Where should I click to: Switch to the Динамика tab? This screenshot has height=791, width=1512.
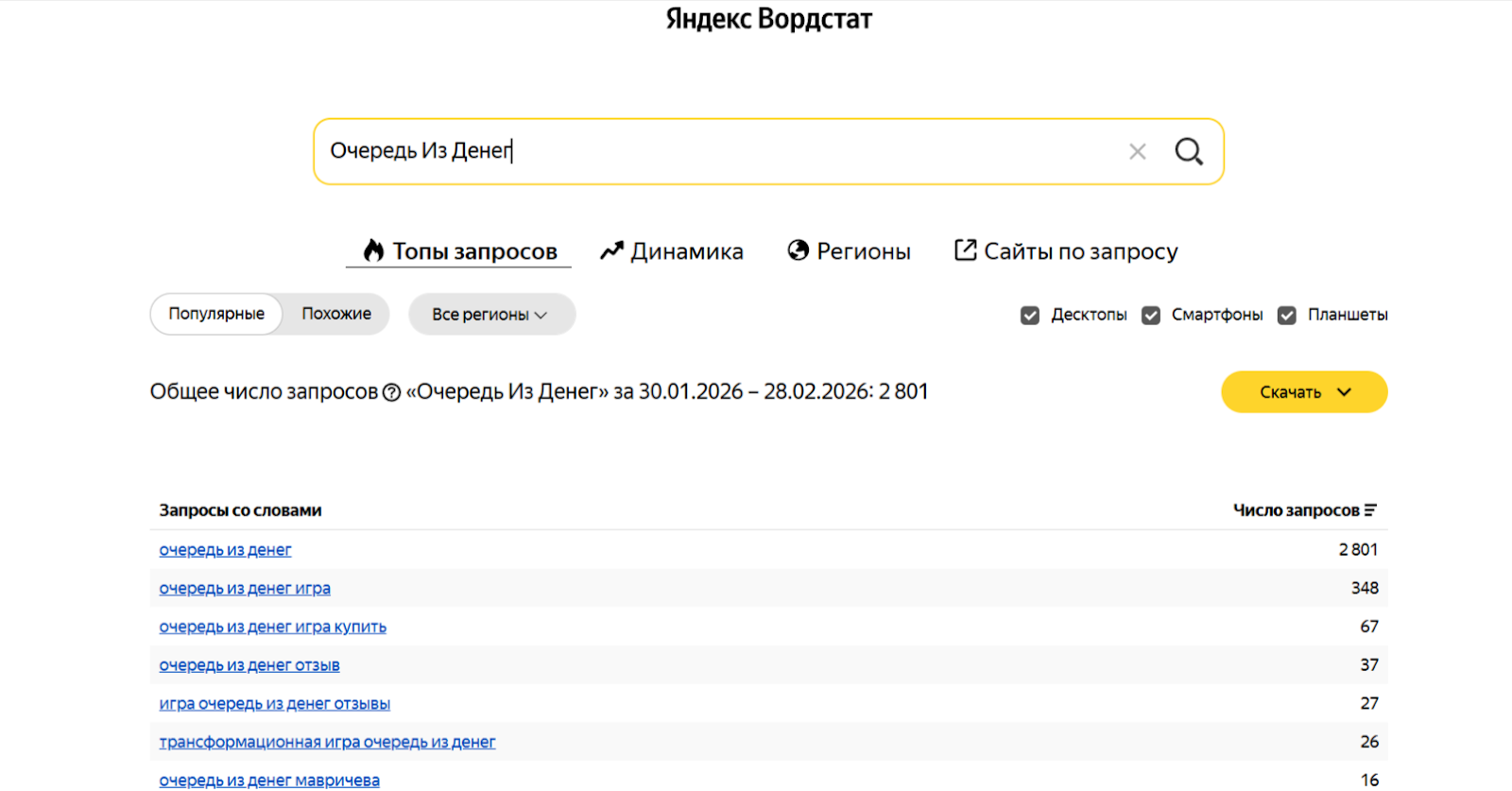coord(672,251)
